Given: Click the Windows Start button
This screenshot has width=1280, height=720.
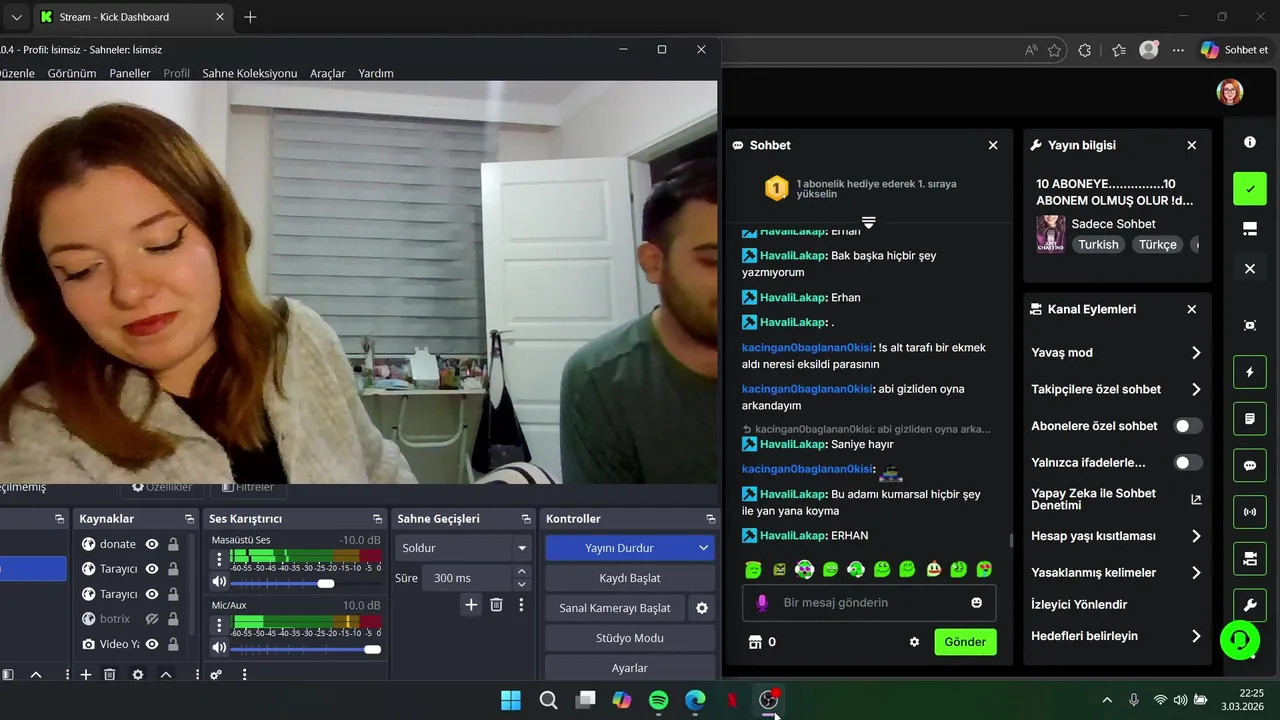Looking at the screenshot, I should pos(511,700).
